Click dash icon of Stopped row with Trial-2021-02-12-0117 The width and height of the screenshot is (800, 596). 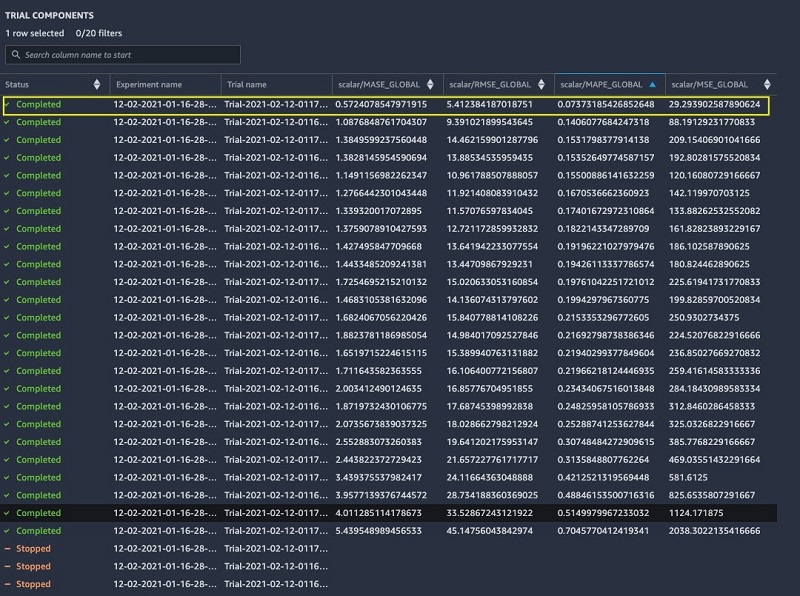(7, 549)
